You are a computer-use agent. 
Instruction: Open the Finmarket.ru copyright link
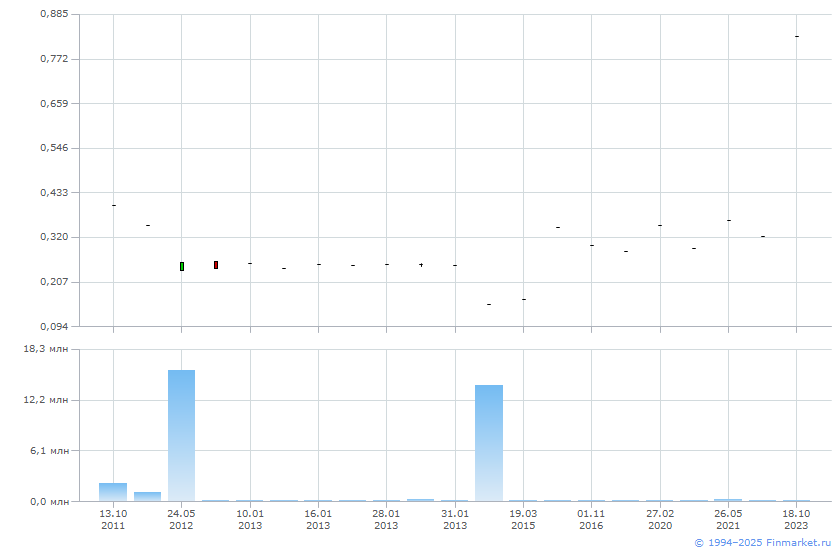762,543
